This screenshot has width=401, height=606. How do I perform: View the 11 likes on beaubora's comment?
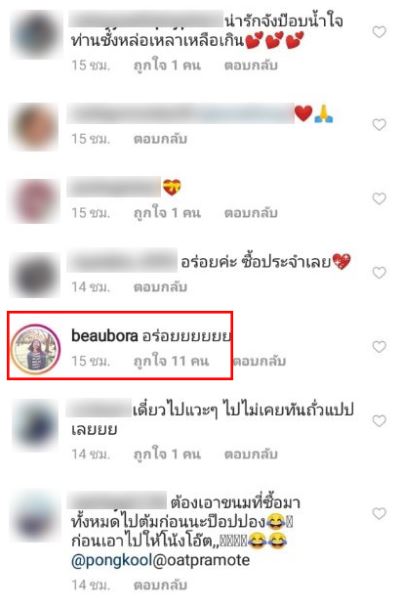[171, 361]
